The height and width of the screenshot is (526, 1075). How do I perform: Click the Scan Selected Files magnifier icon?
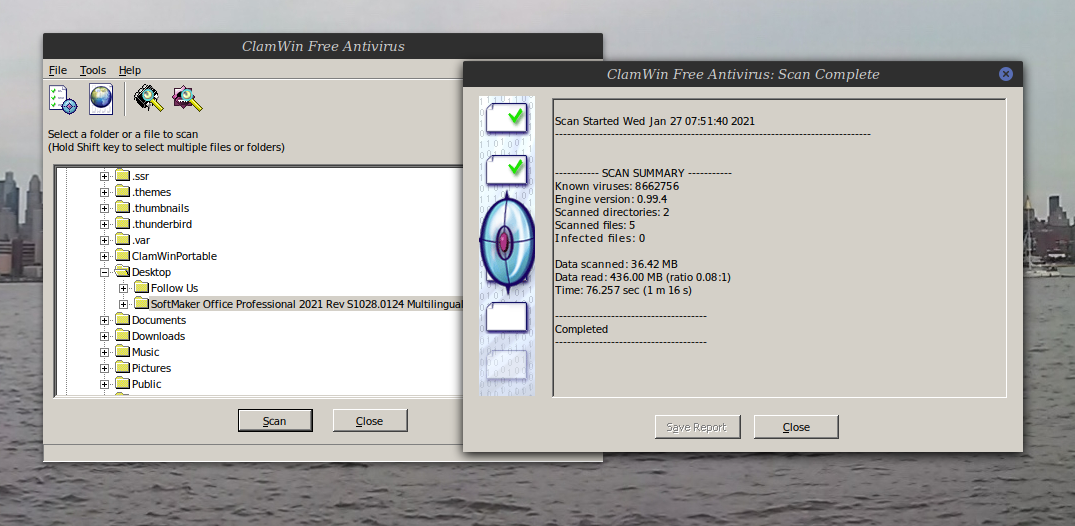pyautogui.click(x=187, y=99)
